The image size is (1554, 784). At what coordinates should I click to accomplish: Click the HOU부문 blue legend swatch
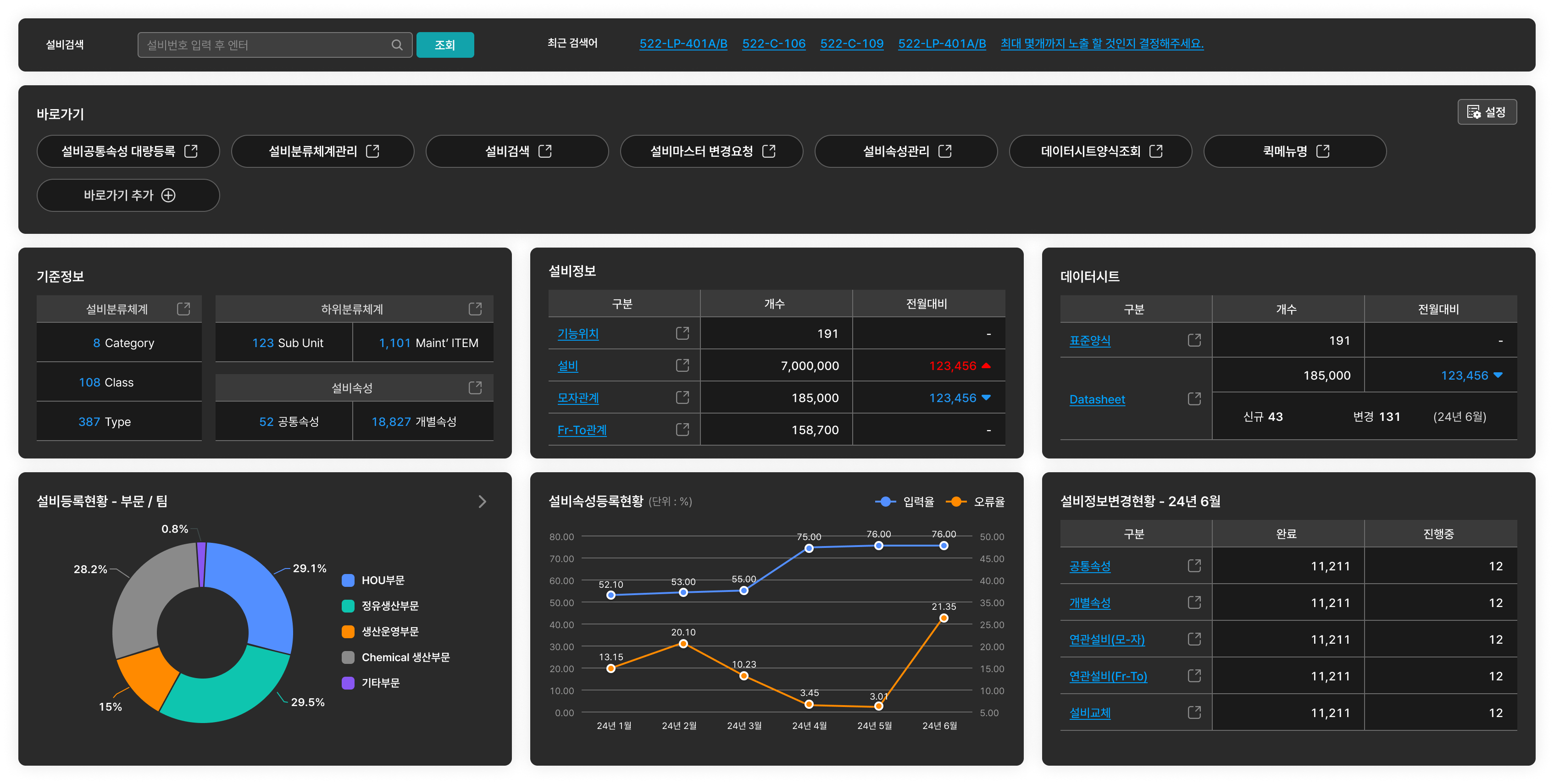coord(348,580)
